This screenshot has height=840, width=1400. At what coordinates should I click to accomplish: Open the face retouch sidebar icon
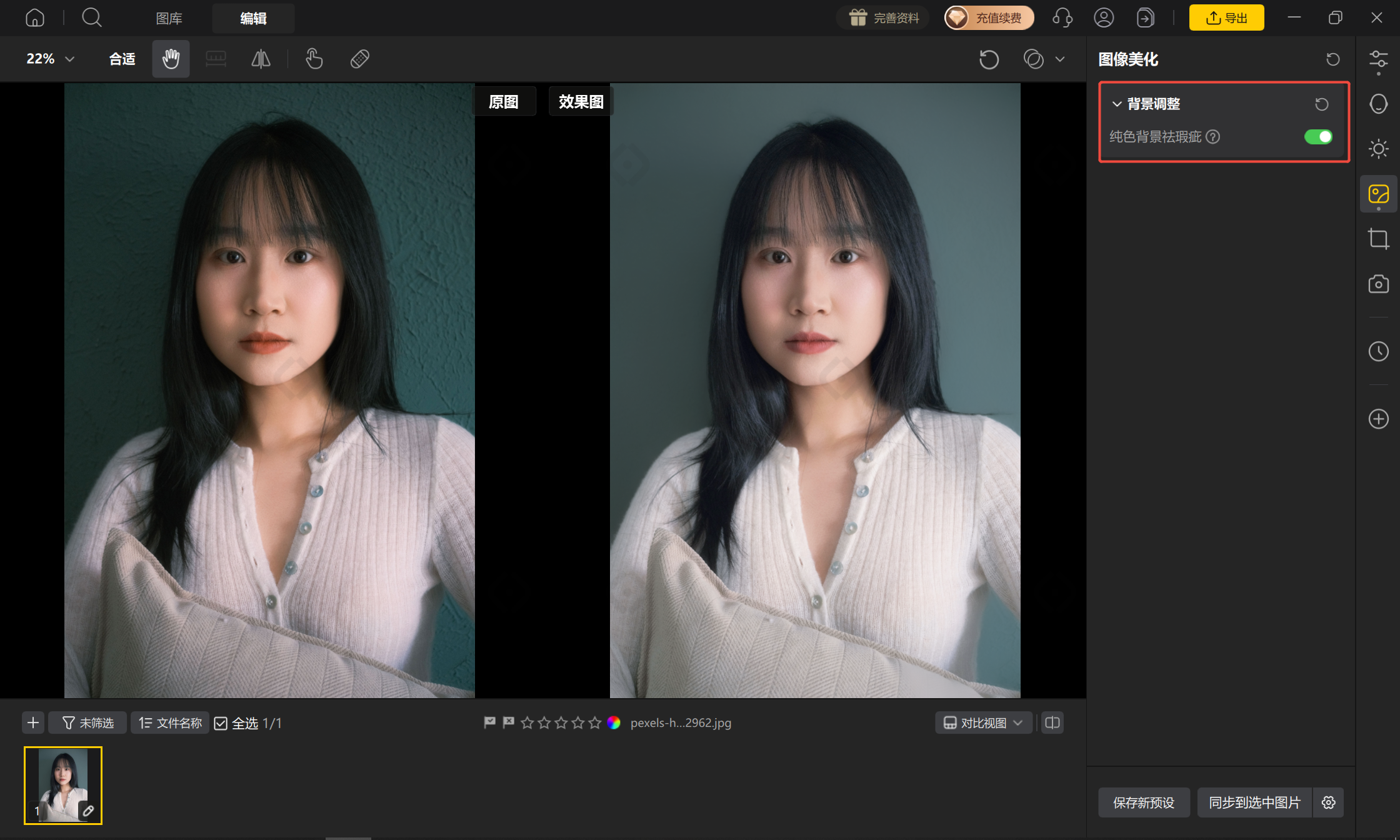[x=1378, y=104]
